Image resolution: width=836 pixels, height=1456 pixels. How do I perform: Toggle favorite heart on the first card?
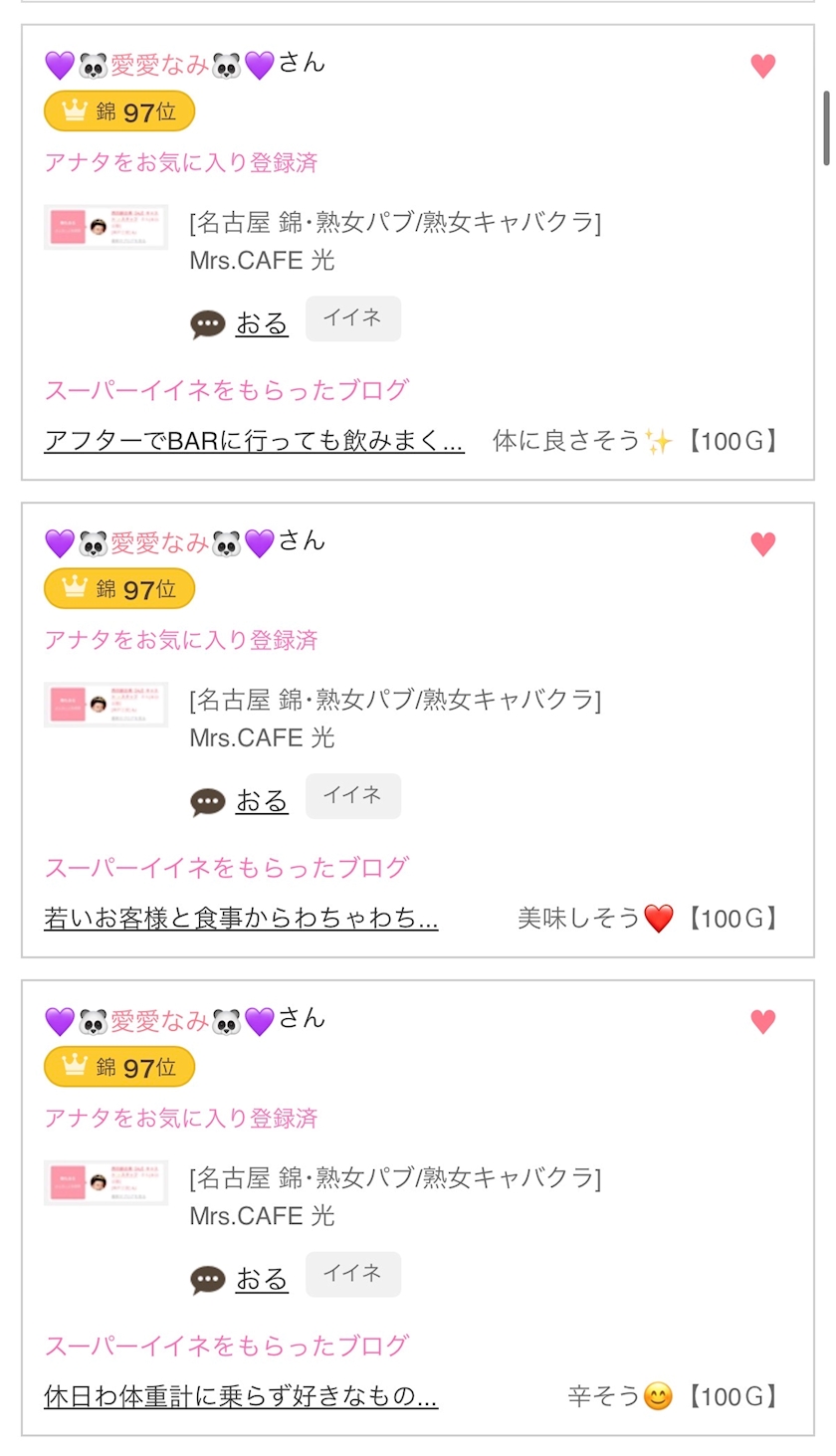pyautogui.click(x=762, y=66)
